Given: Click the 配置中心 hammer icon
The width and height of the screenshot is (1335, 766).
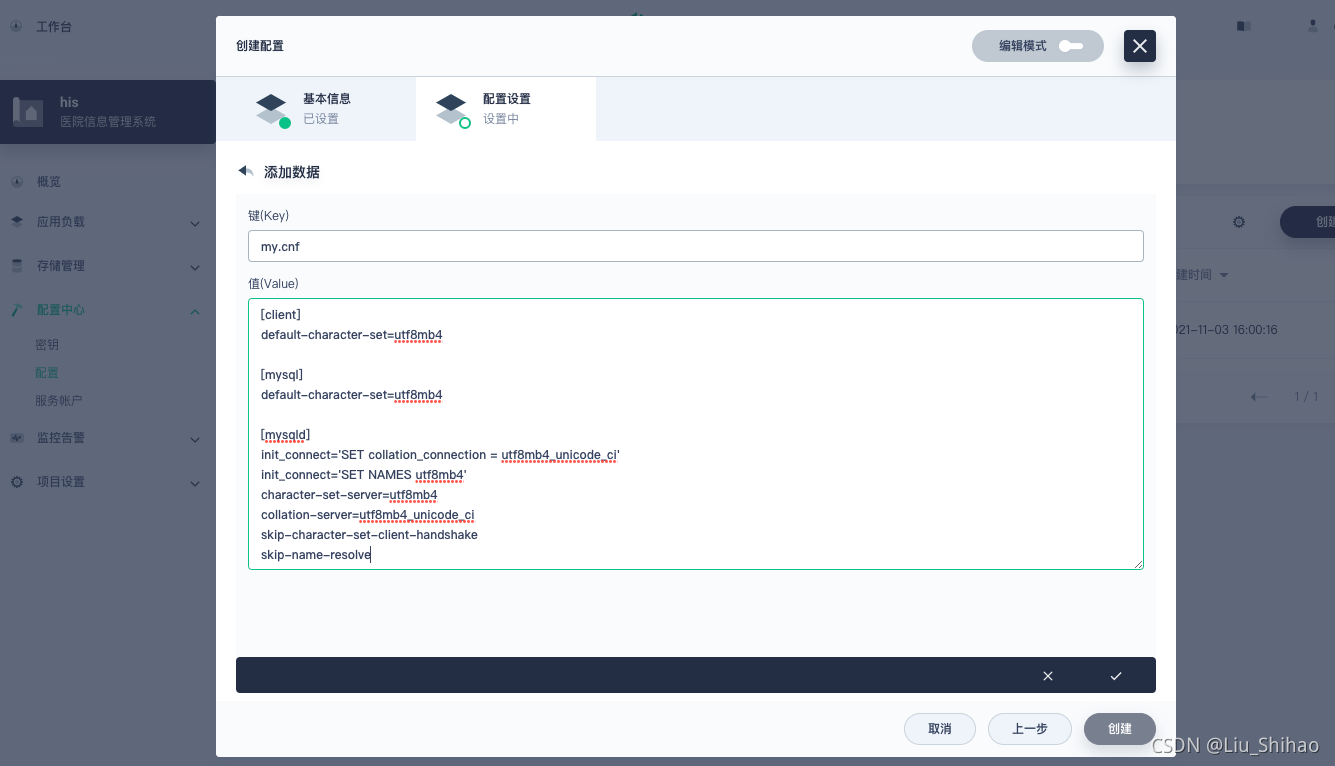Looking at the screenshot, I should (17, 310).
